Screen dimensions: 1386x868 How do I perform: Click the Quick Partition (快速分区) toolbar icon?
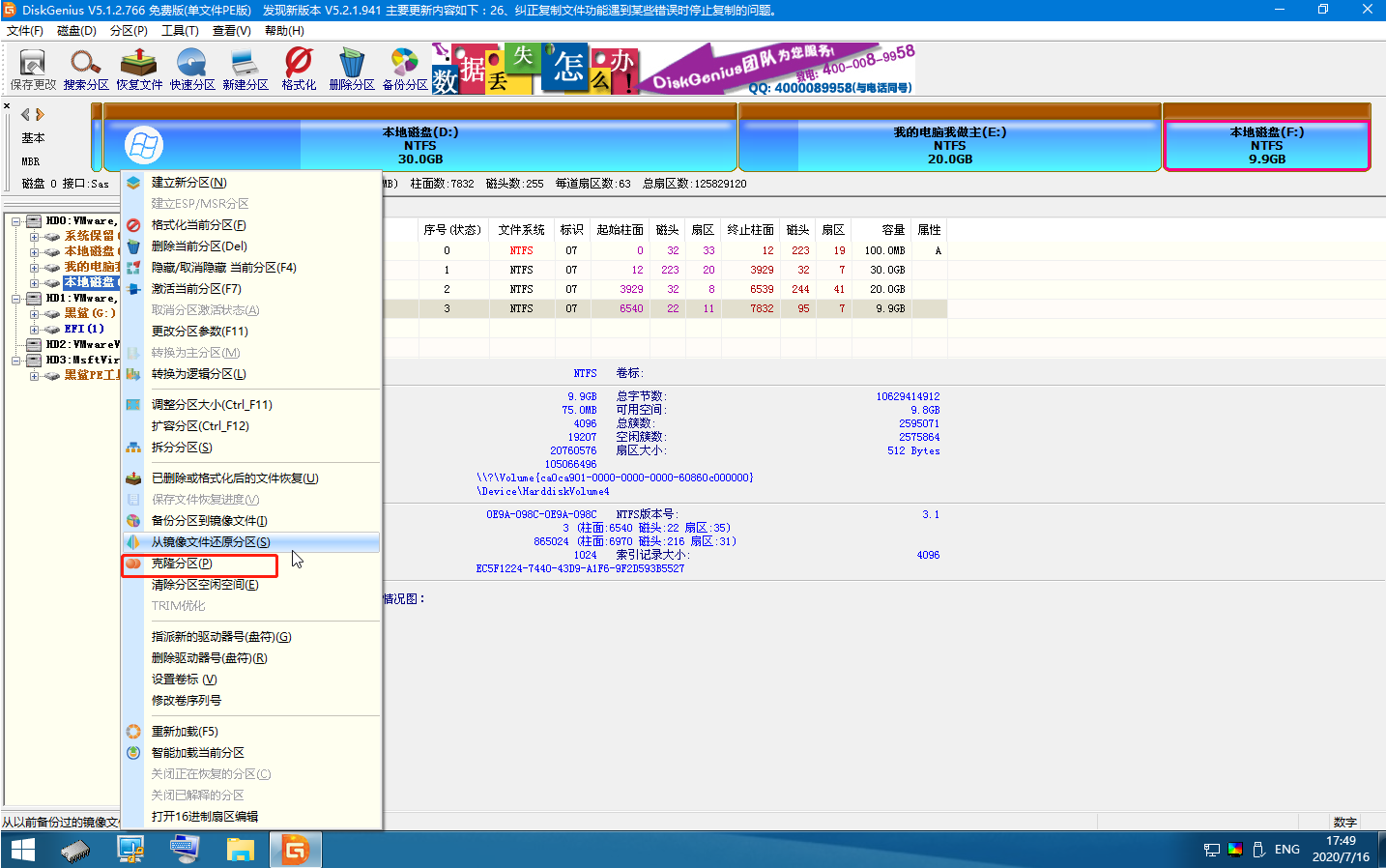click(x=192, y=70)
